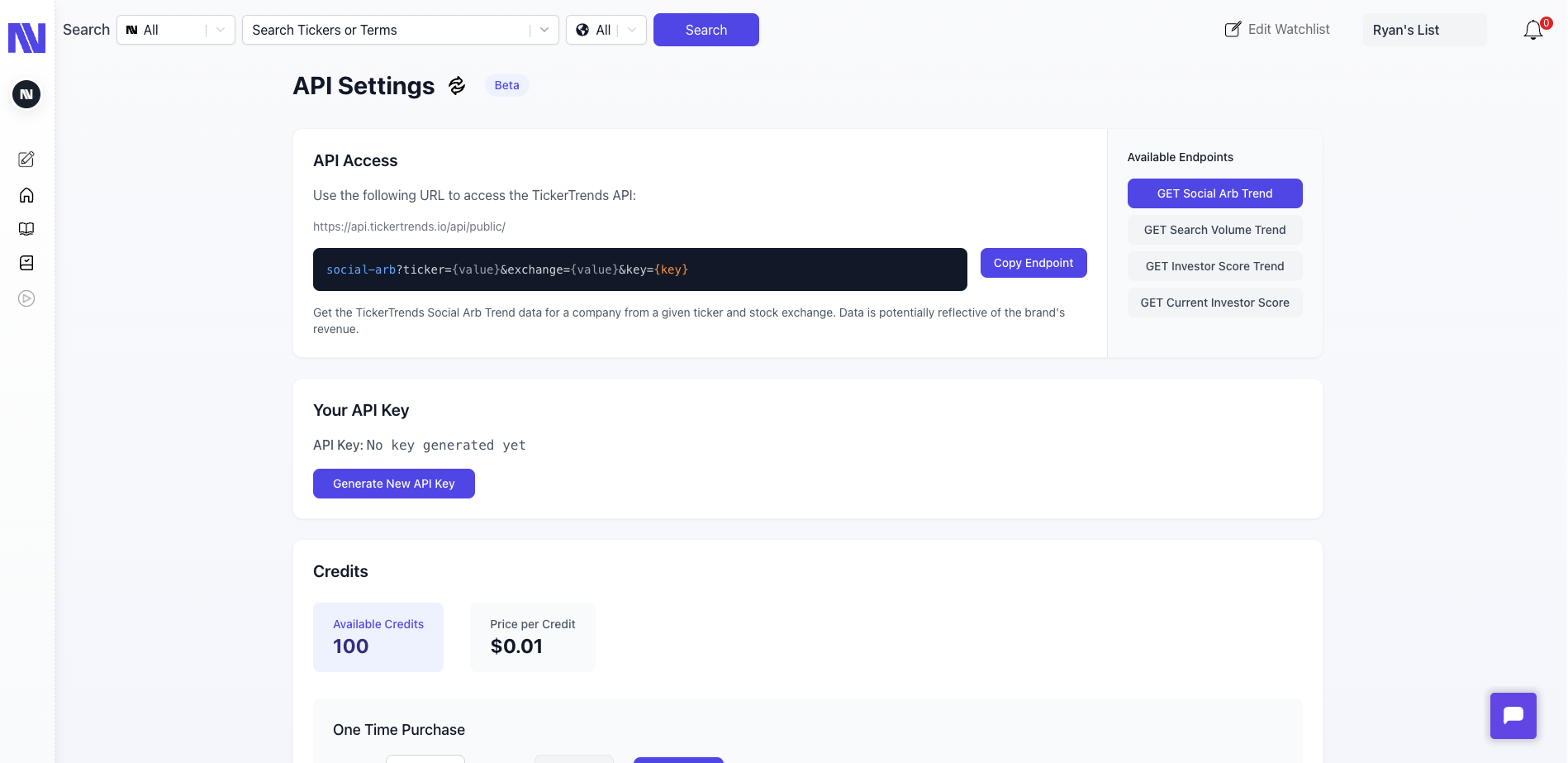Click the endpoint code block

[x=640, y=269]
